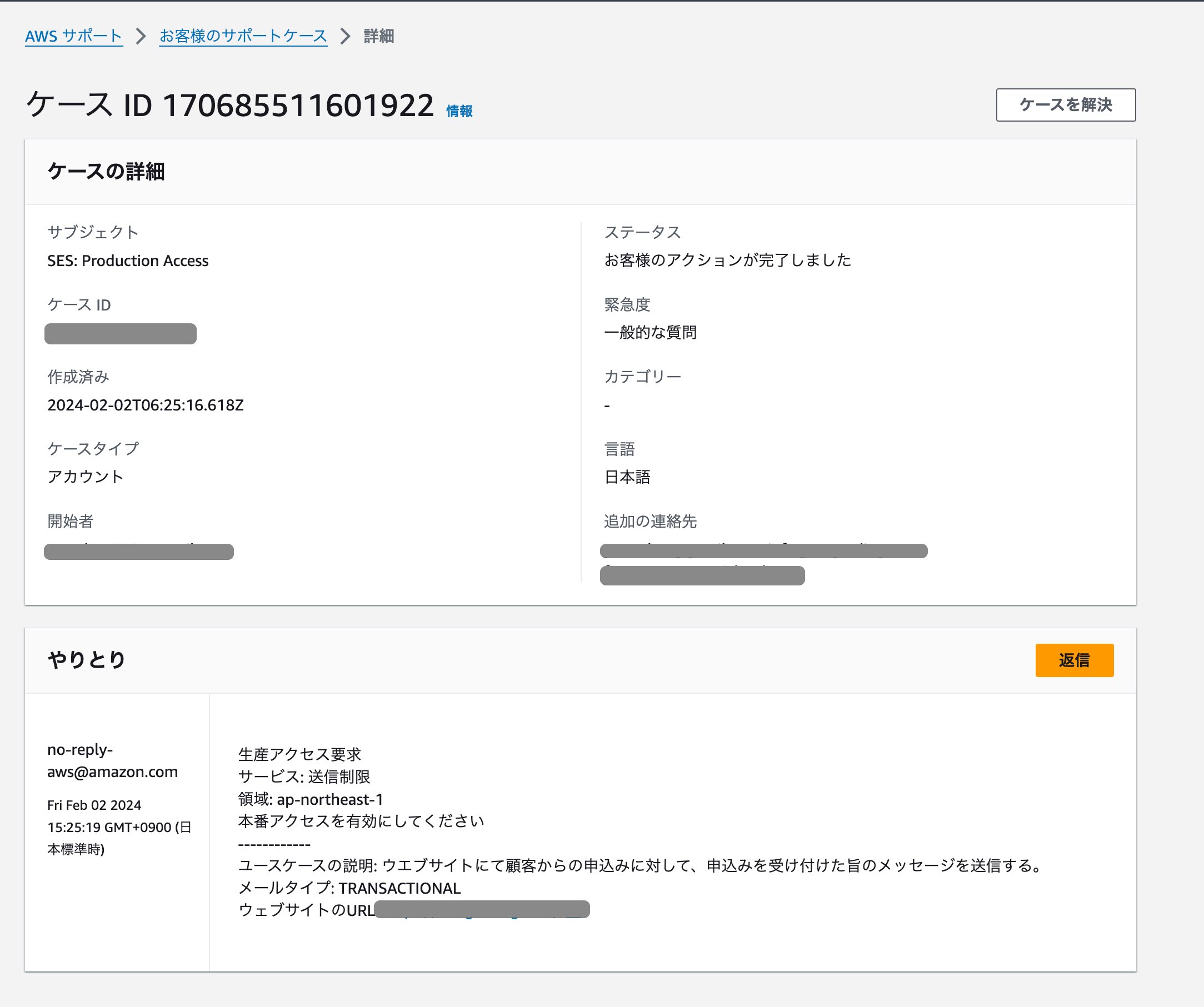
Task: Click the redacted 開始者 value
Action: (139, 552)
